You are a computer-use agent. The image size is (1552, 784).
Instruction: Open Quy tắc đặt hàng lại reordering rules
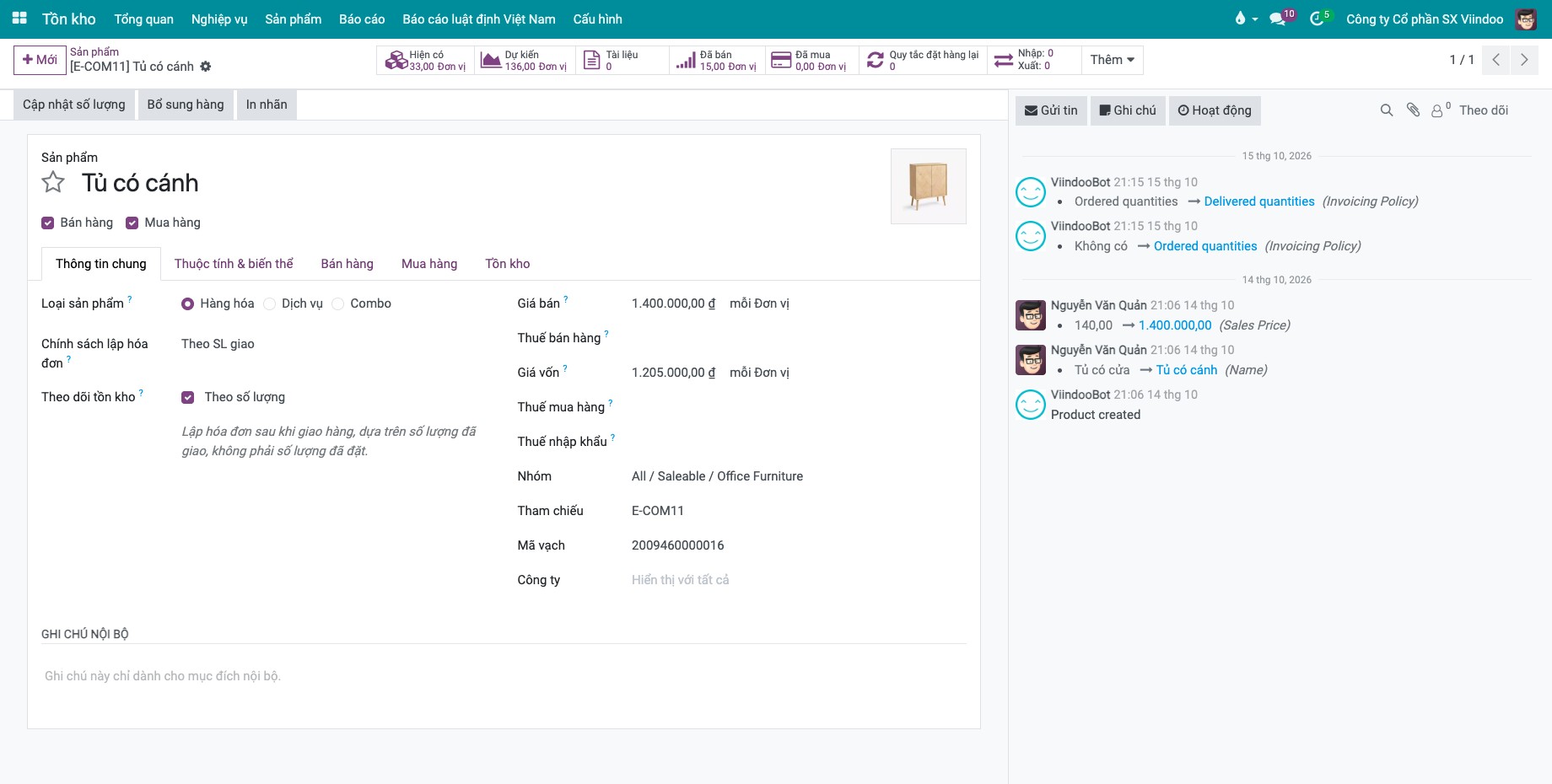click(x=923, y=60)
